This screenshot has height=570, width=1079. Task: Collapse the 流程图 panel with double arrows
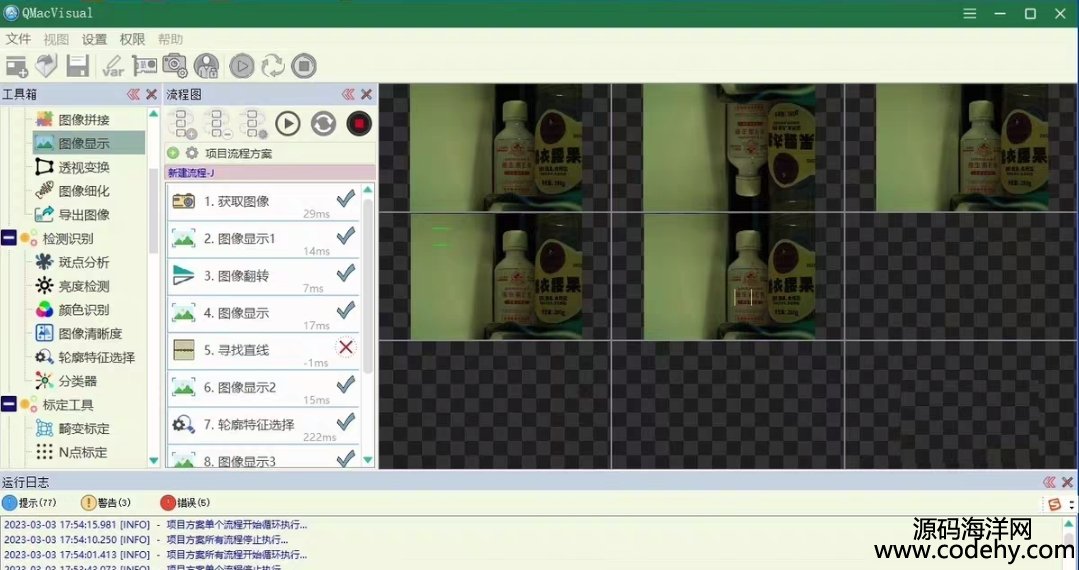(x=348, y=94)
